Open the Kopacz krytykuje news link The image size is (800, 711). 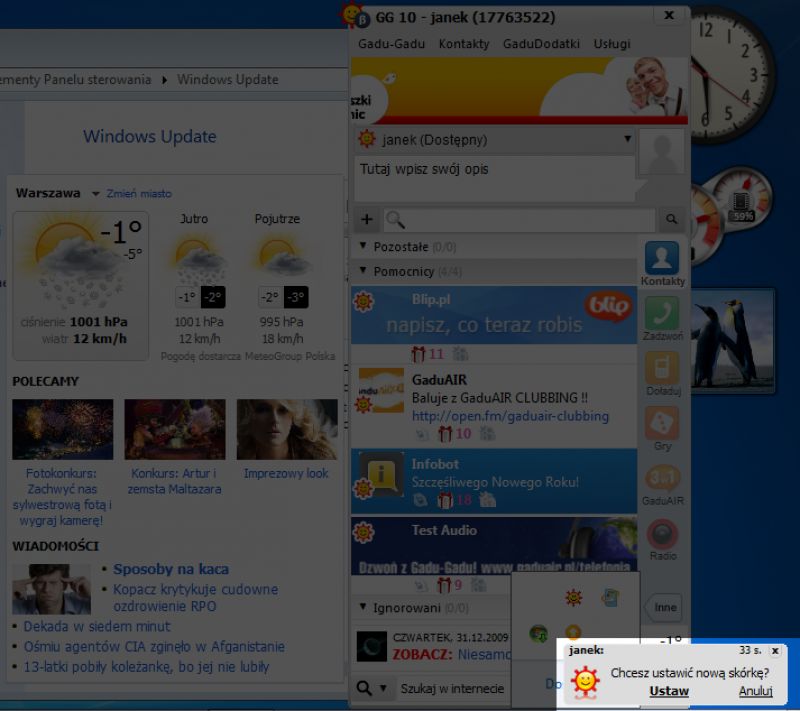195,597
